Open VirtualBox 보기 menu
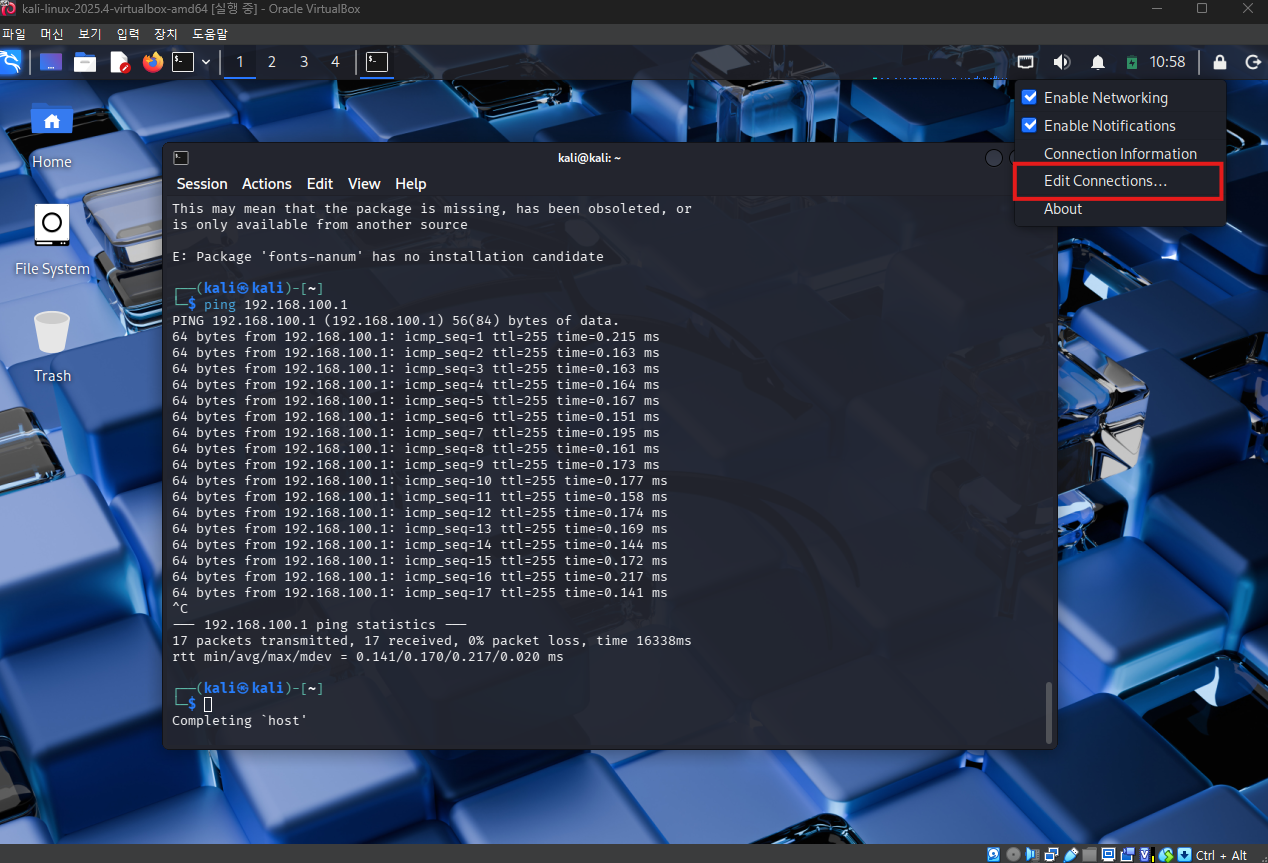The width and height of the screenshot is (1268, 863). (89, 34)
